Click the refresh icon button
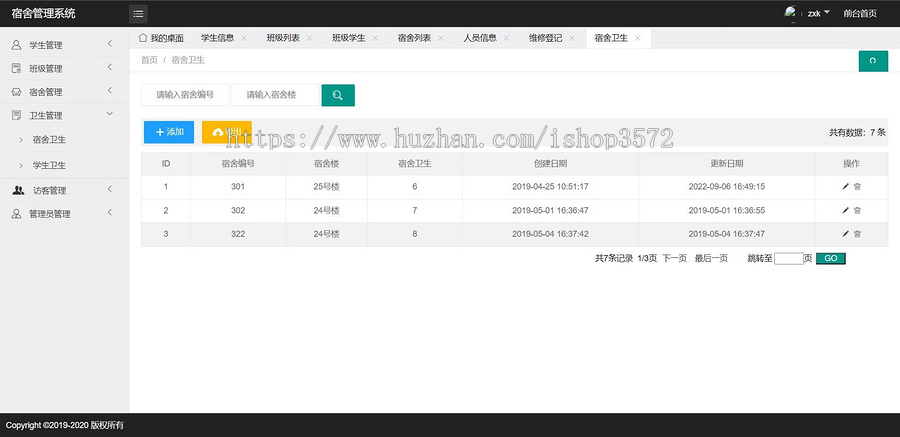Screen dimensions: 900x437 873,61
